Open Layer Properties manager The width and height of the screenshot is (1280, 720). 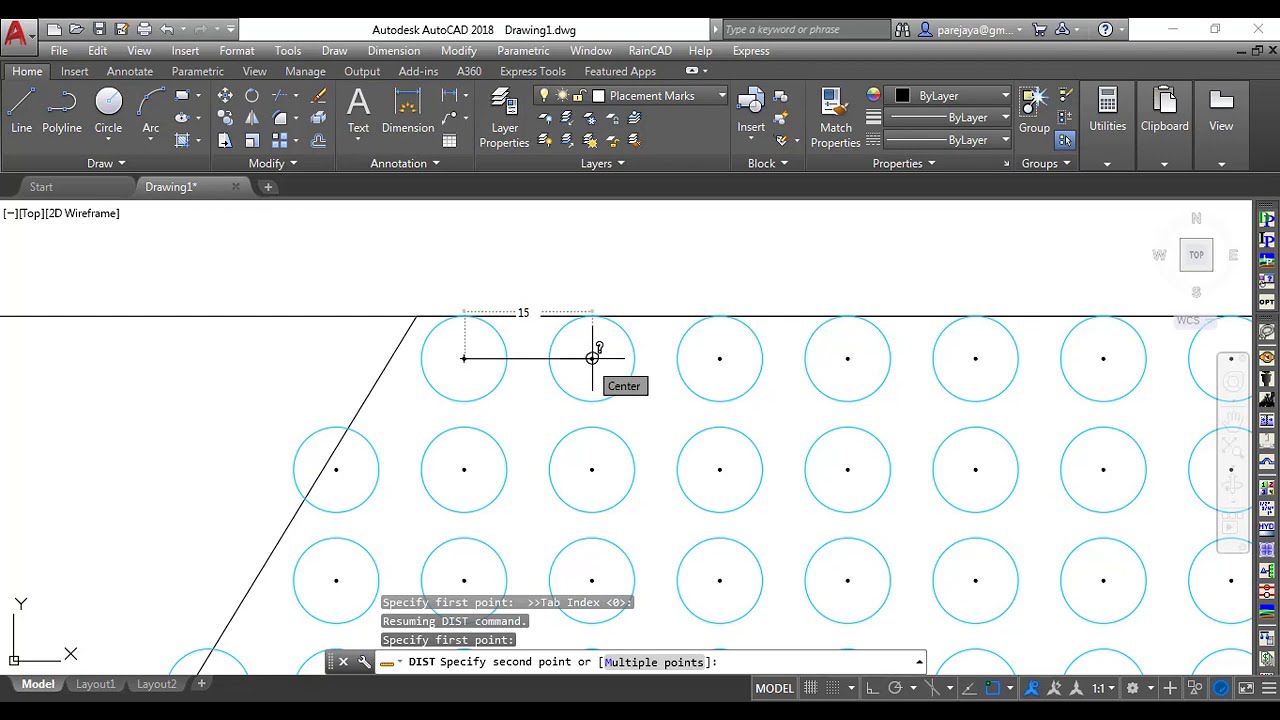coord(504,118)
